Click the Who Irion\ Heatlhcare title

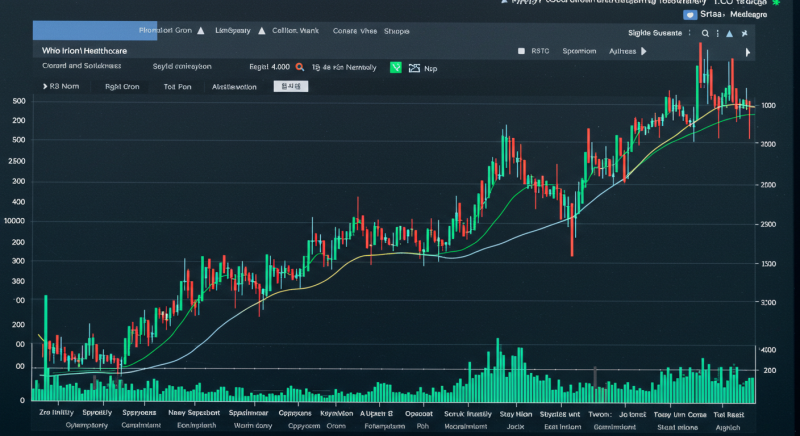tap(84, 50)
